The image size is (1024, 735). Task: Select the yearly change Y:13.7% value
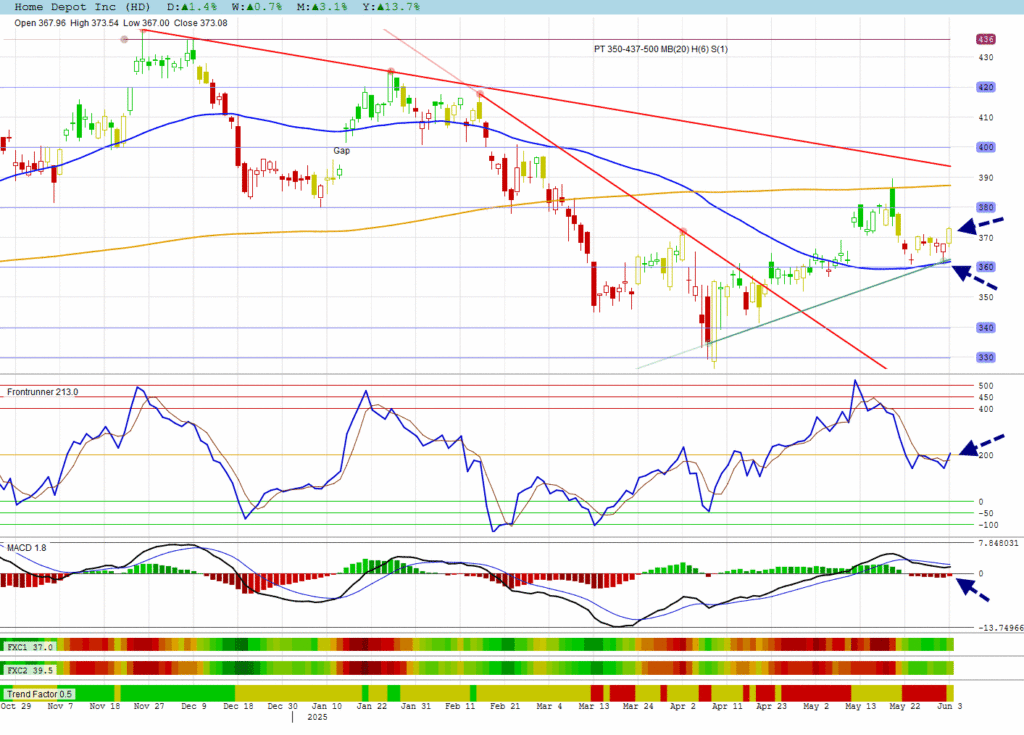click(x=390, y=7)
